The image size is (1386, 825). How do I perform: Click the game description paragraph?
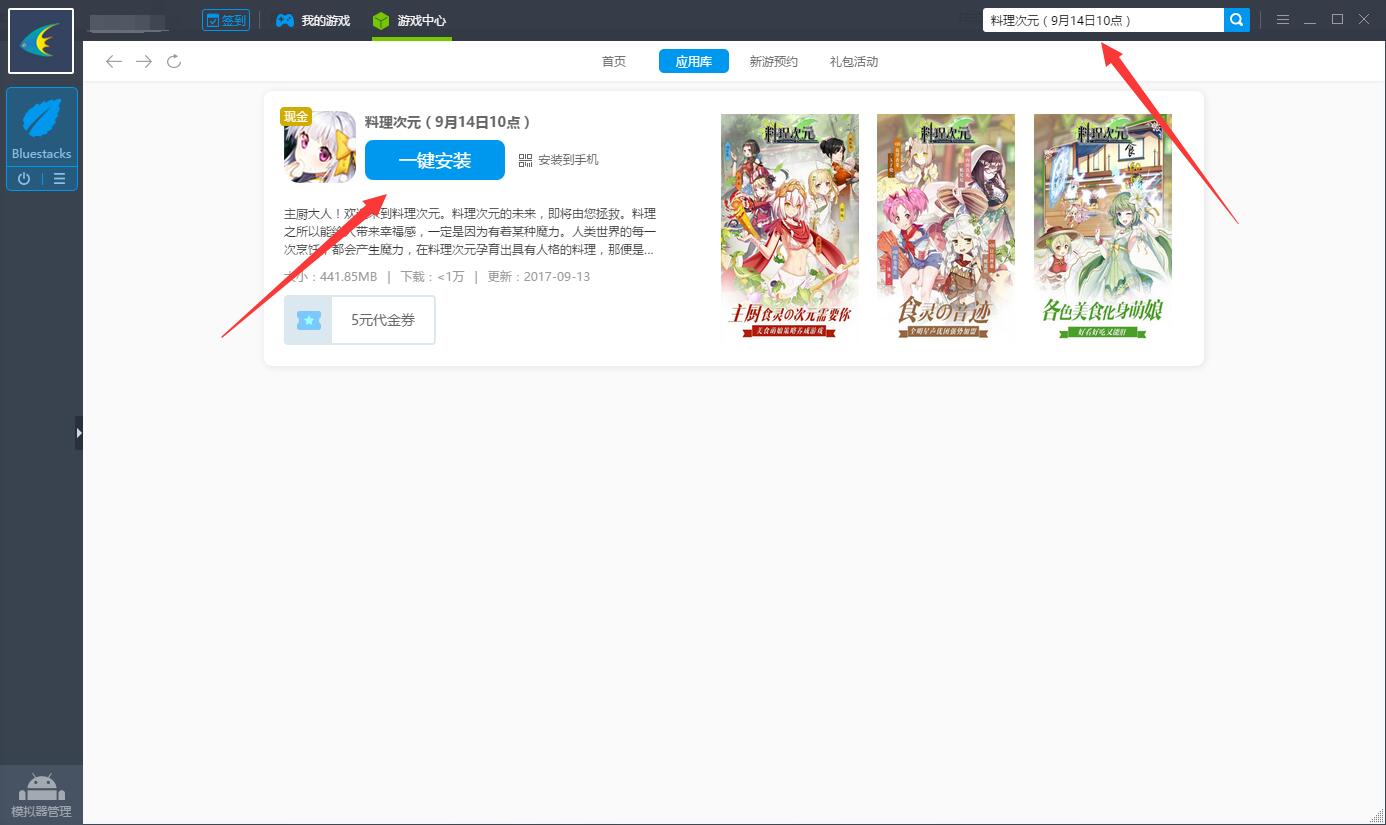coord(470,232)
